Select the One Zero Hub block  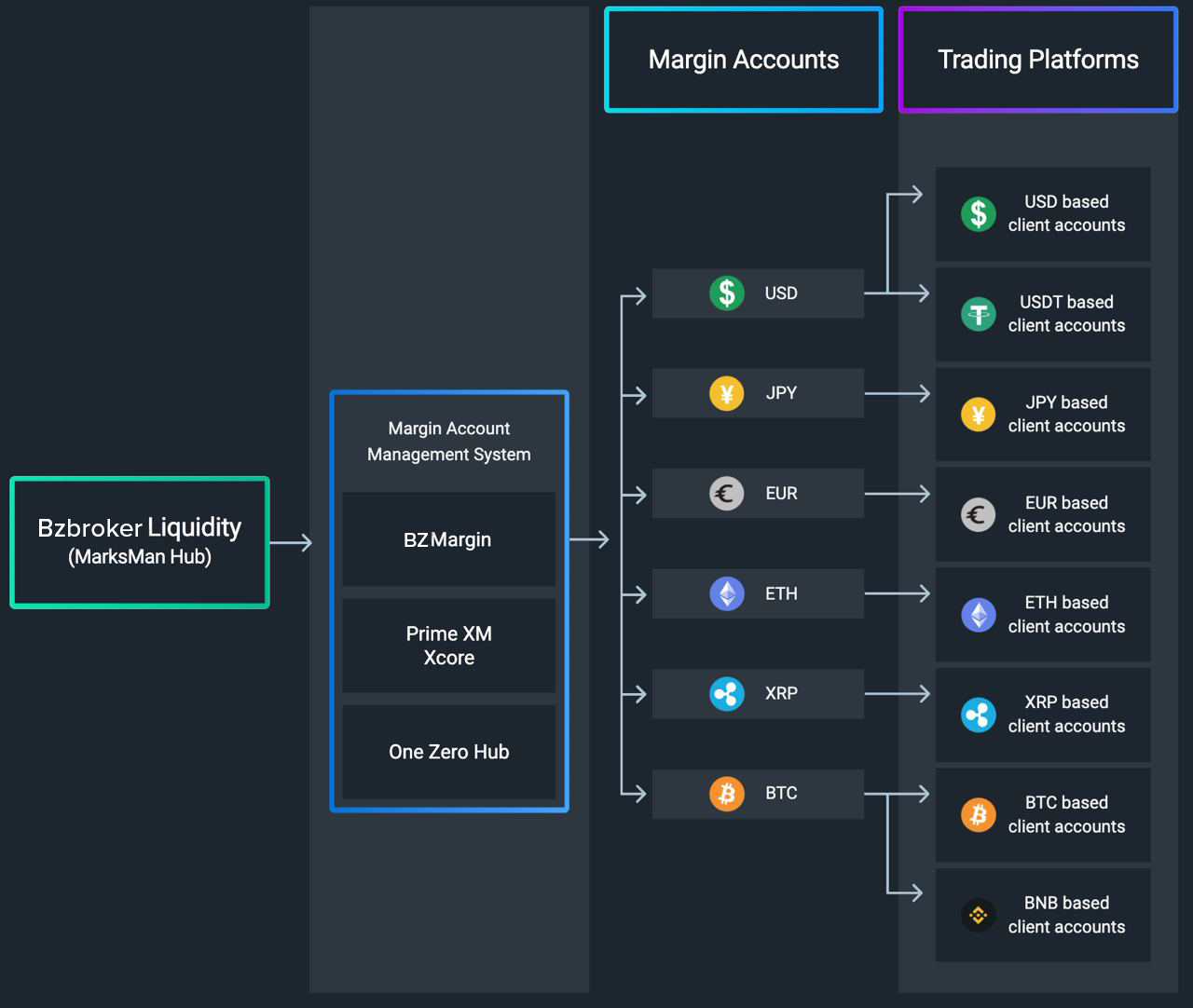pyautogui.click(x=449, y=752)
